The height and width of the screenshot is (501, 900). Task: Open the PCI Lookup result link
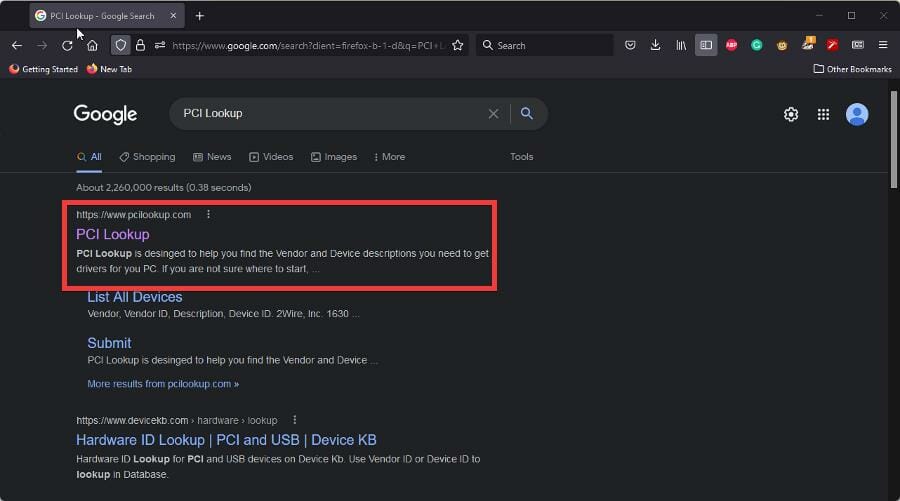click(112, 234)
